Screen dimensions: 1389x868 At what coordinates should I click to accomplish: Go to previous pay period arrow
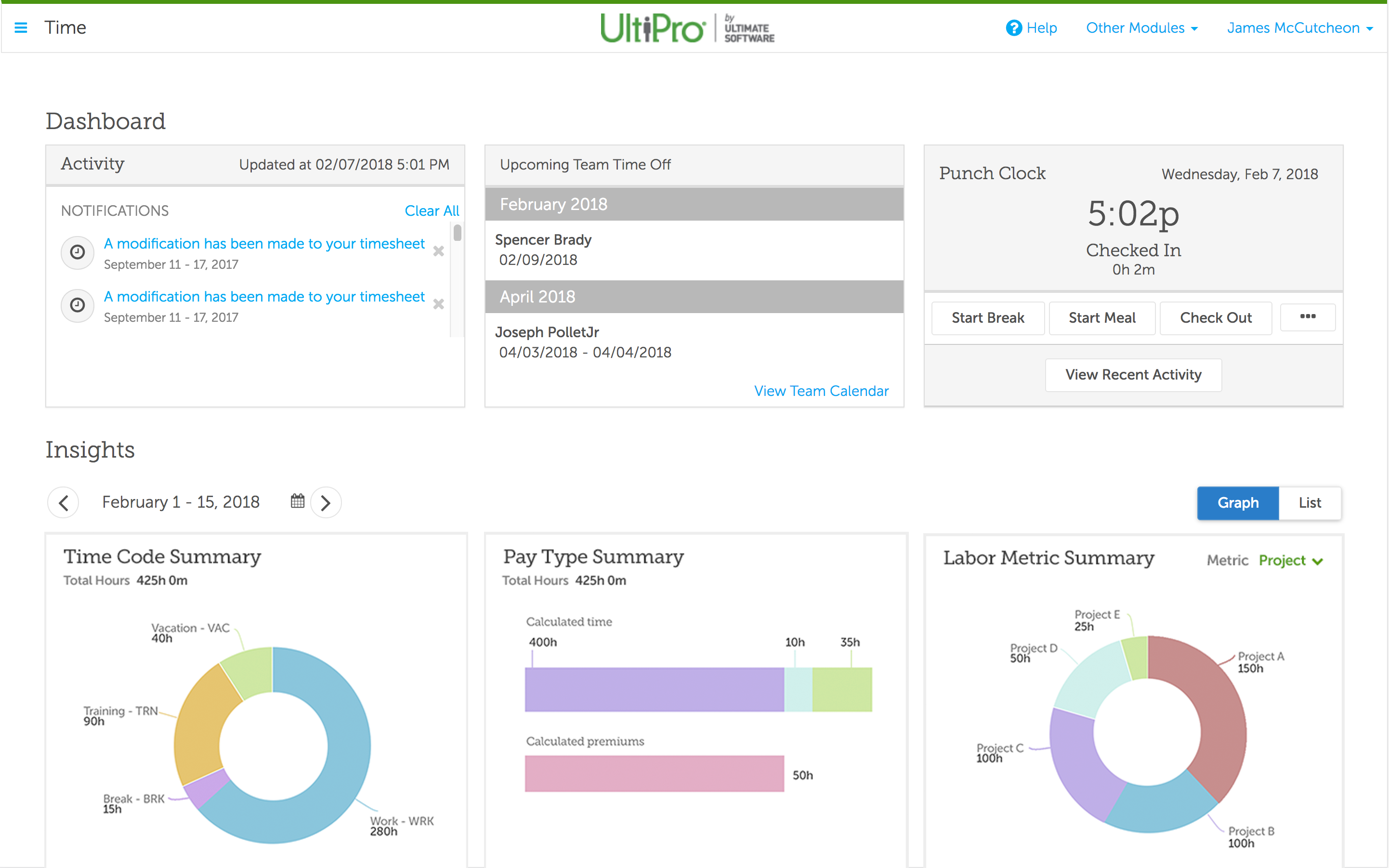(63, 503)
